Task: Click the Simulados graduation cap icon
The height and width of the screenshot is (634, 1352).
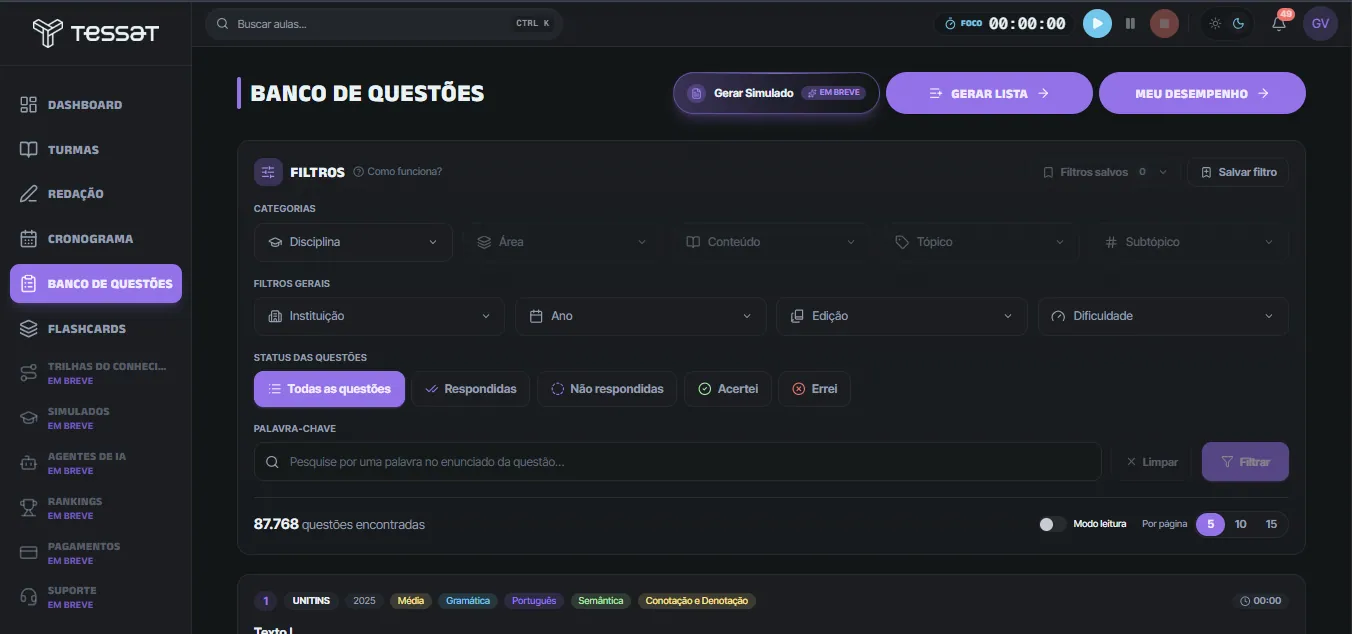Action: tap(29, 418)
